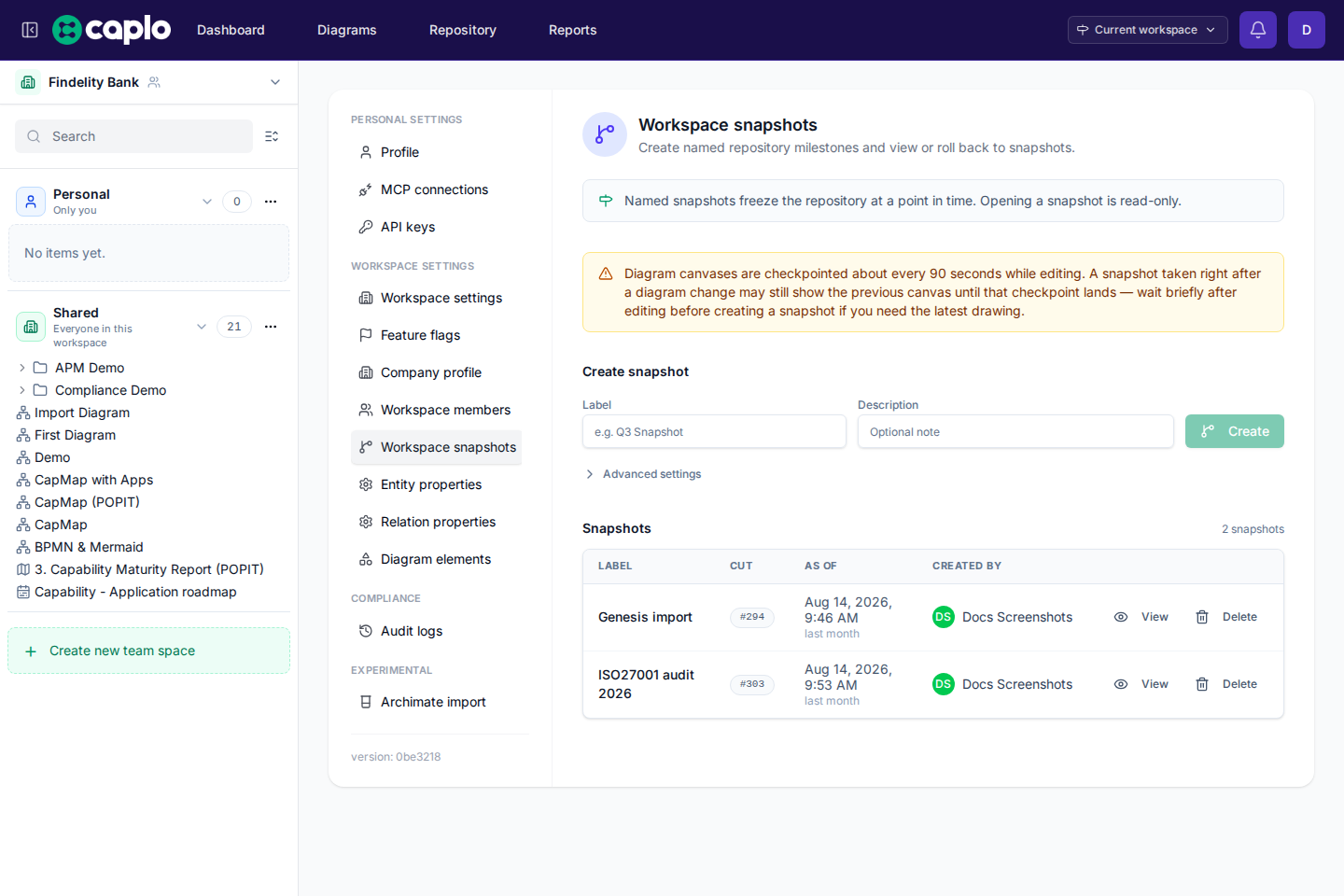This screenshot has width=1344, height=896.
Task: Click eye icon for ISO27001 audit 2026
Action: [x=1121, y=684]
